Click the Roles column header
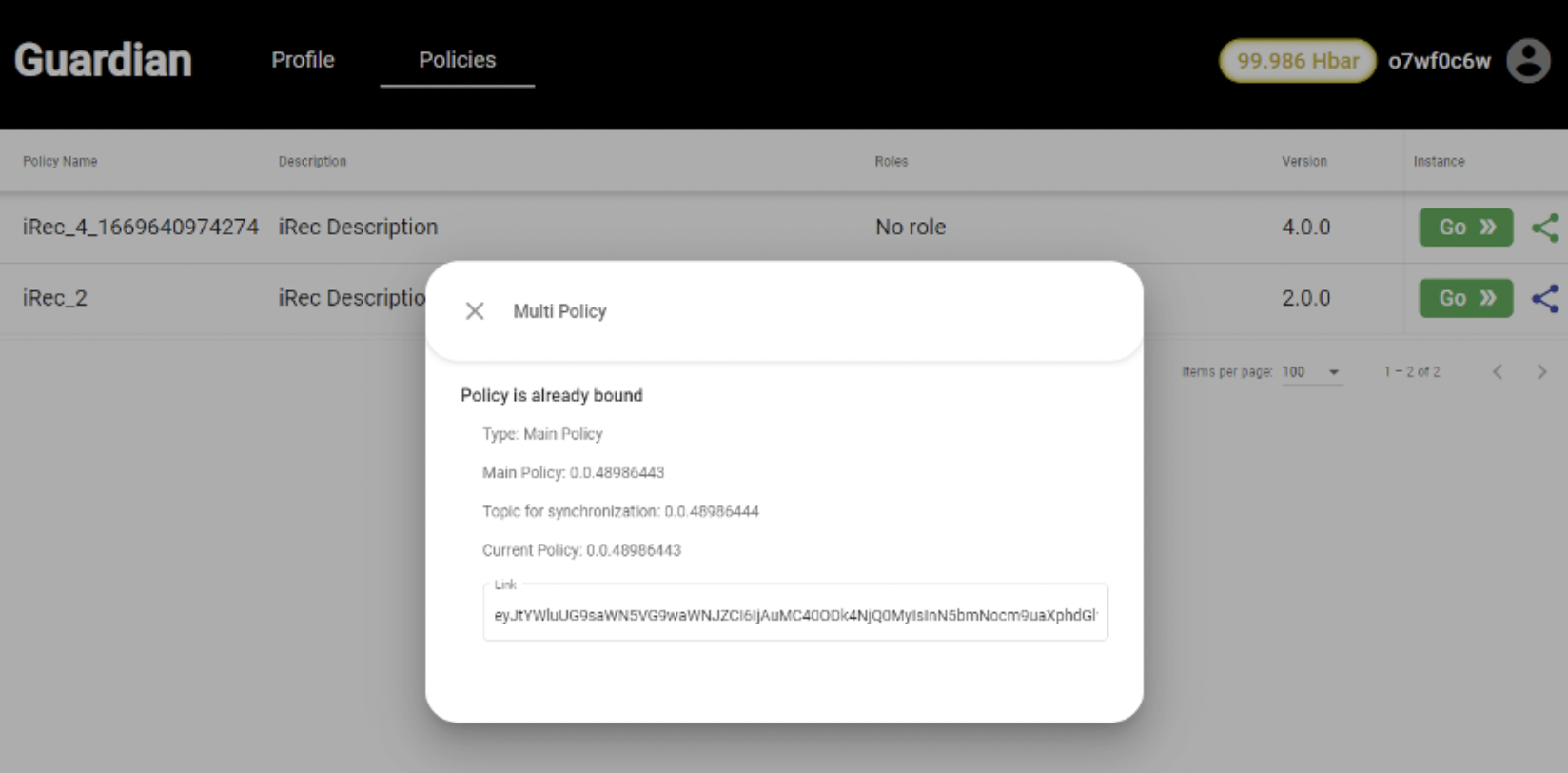The height and width of the screenshot is (773, 1568). click(x=892, y=162)
